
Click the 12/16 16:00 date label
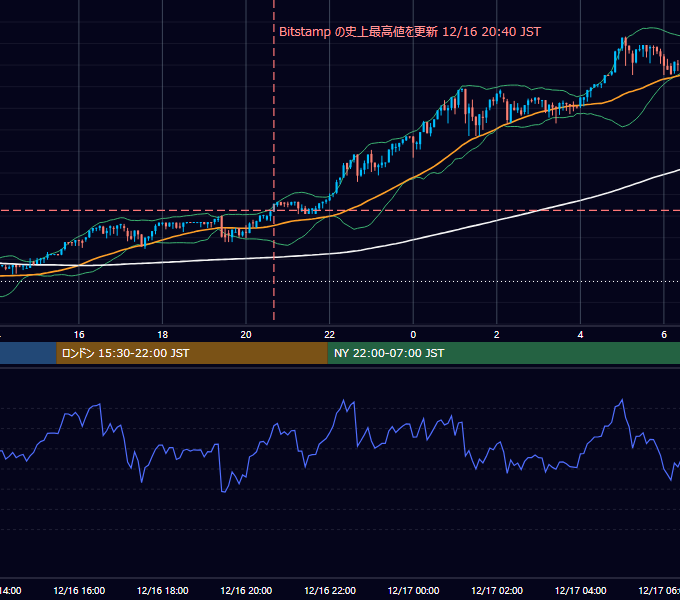point(79,590)
